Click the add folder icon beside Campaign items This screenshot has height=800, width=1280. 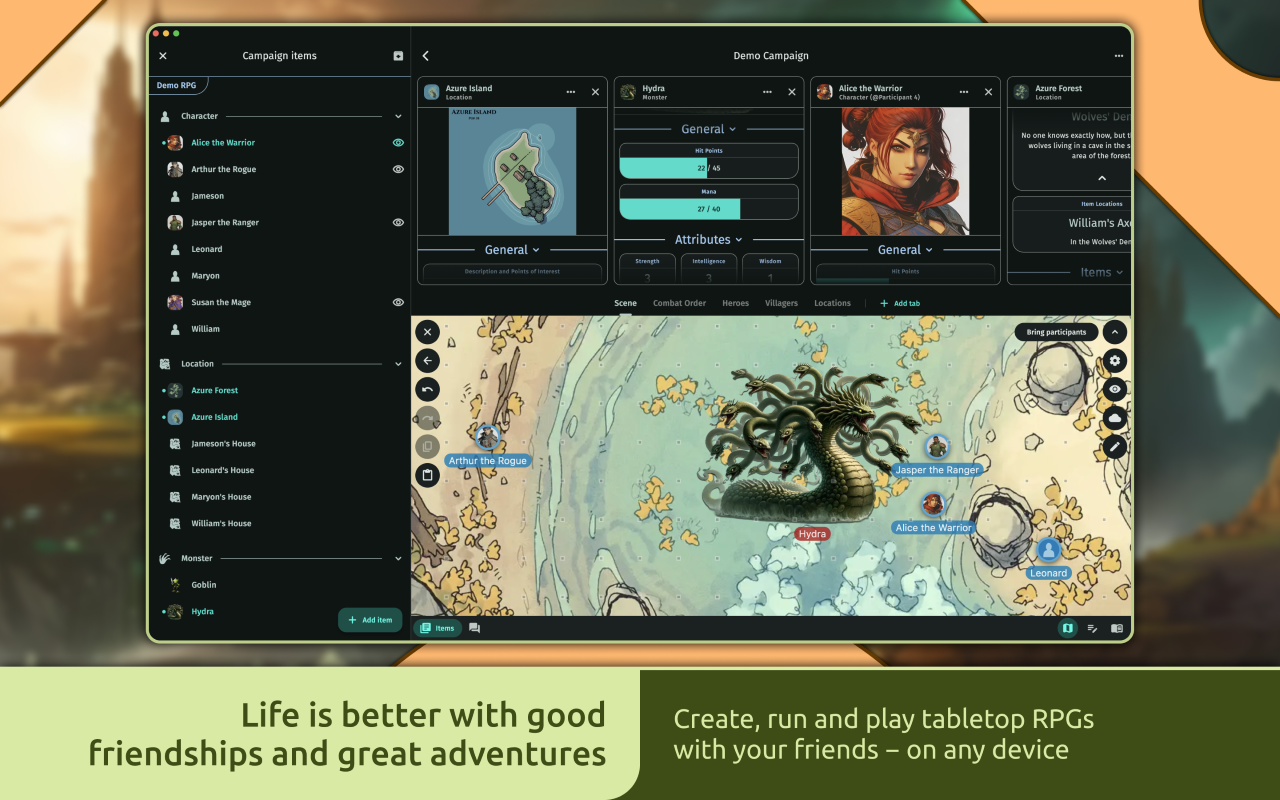(398, 56)
